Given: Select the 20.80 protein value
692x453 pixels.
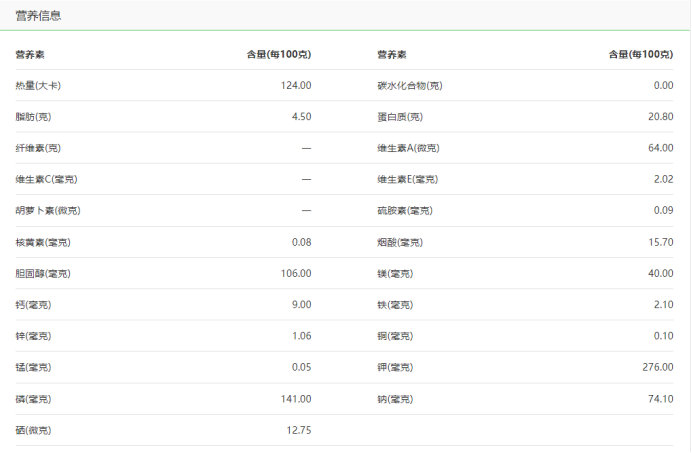Looking at the screenshot, I should (660, 117).
